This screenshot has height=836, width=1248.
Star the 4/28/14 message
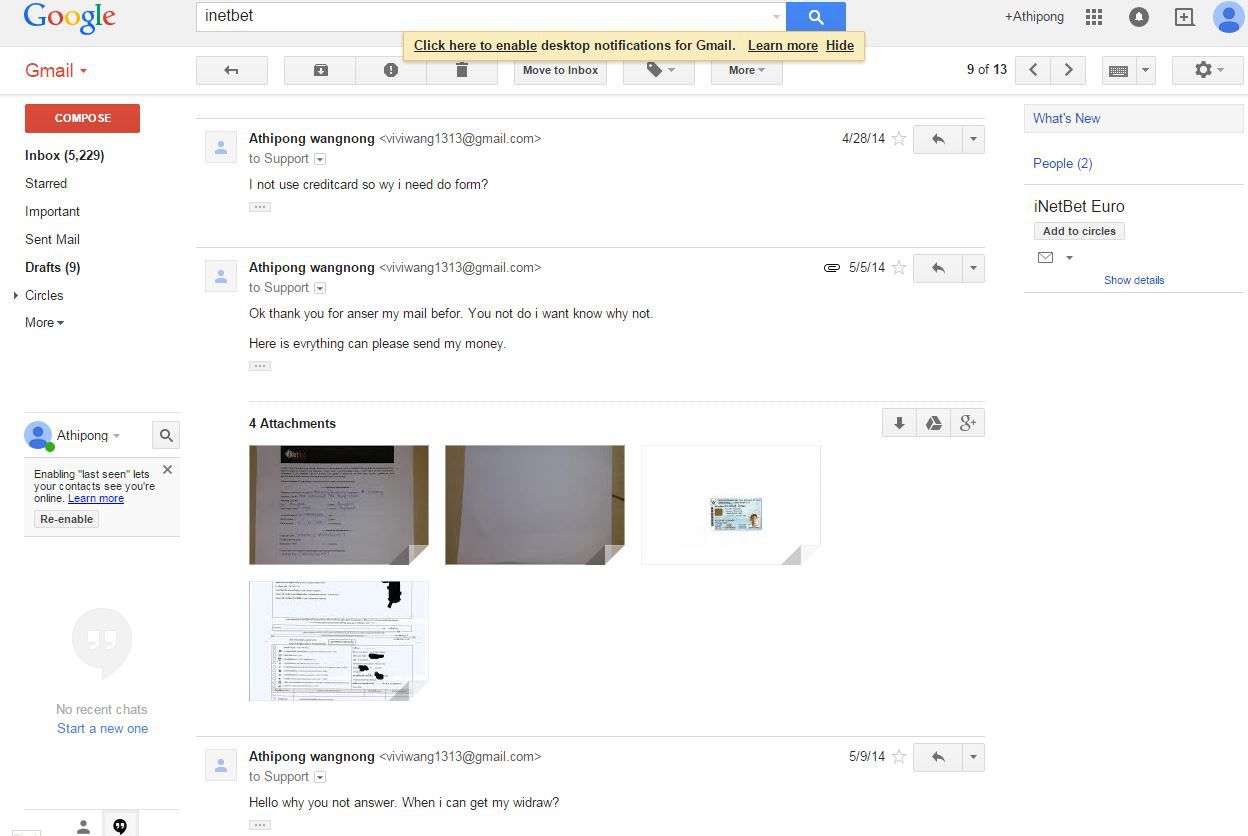(x=899, y=139)
